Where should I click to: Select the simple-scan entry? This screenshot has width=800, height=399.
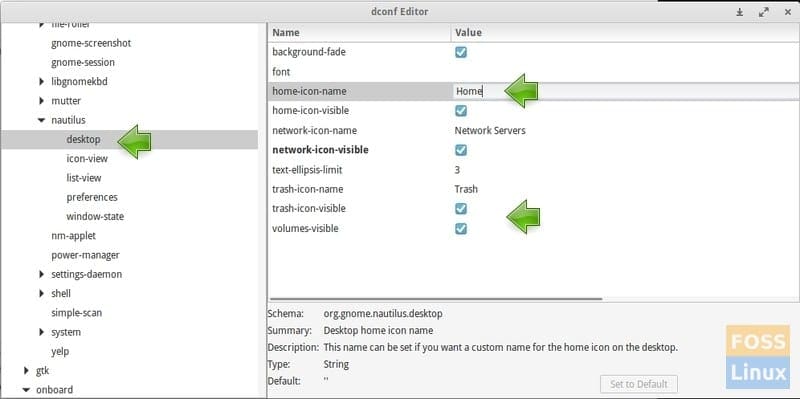click(x=77, y=313)
